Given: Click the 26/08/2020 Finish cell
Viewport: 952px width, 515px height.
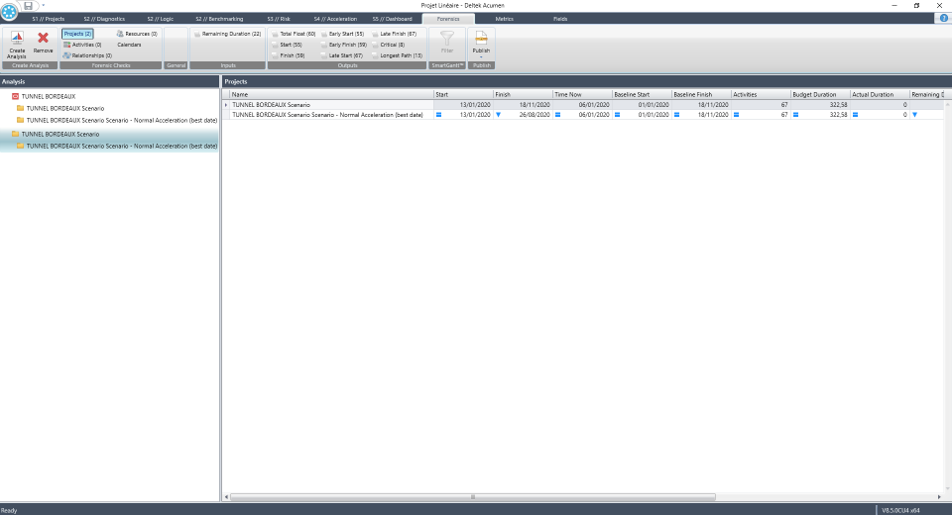Looking at the screenshot, I should (522, 115).
